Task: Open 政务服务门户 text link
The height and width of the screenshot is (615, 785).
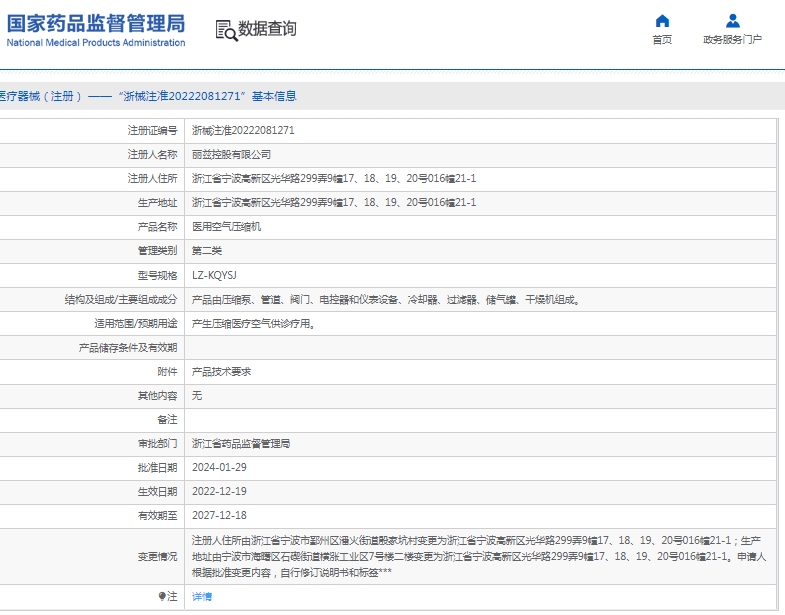Action: 732,40
